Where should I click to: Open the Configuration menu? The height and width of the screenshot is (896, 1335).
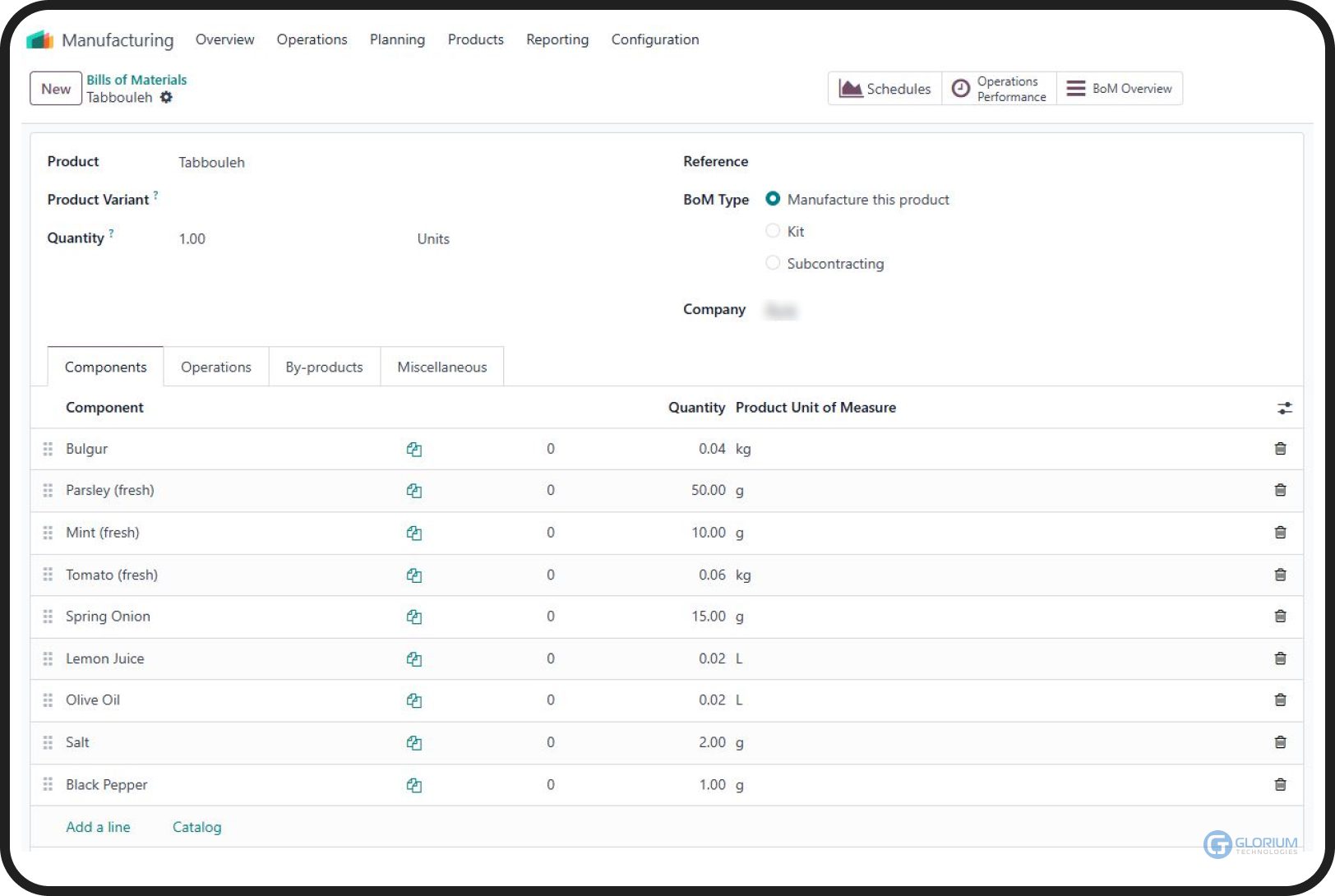coord(654,39)
